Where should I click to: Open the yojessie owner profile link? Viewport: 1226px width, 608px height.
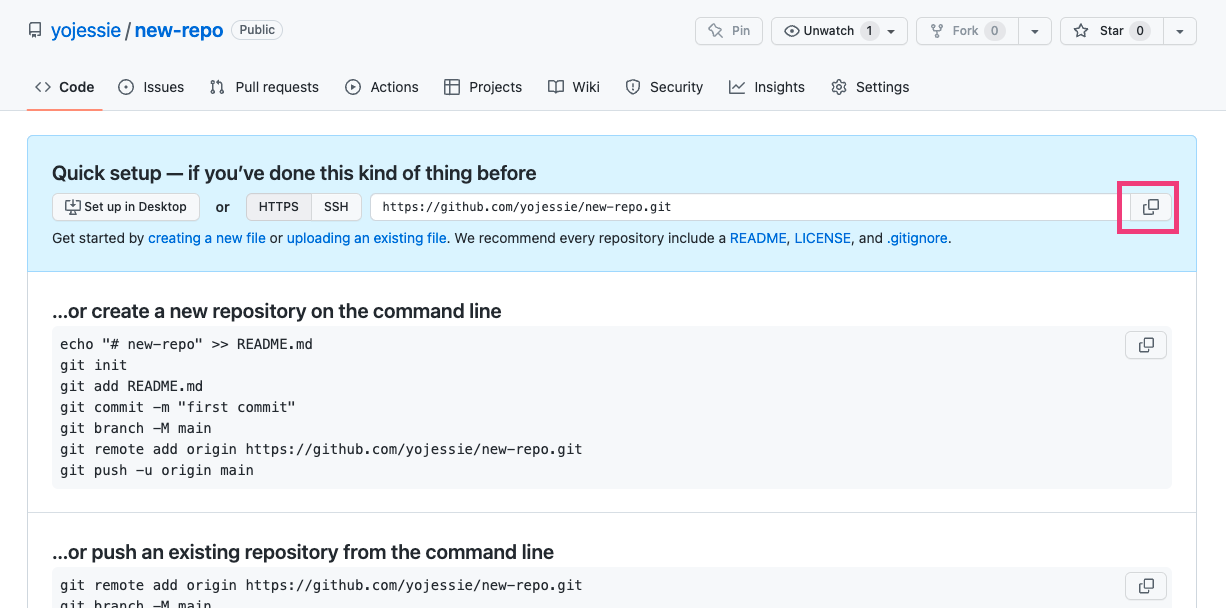(x=86, y=31)
